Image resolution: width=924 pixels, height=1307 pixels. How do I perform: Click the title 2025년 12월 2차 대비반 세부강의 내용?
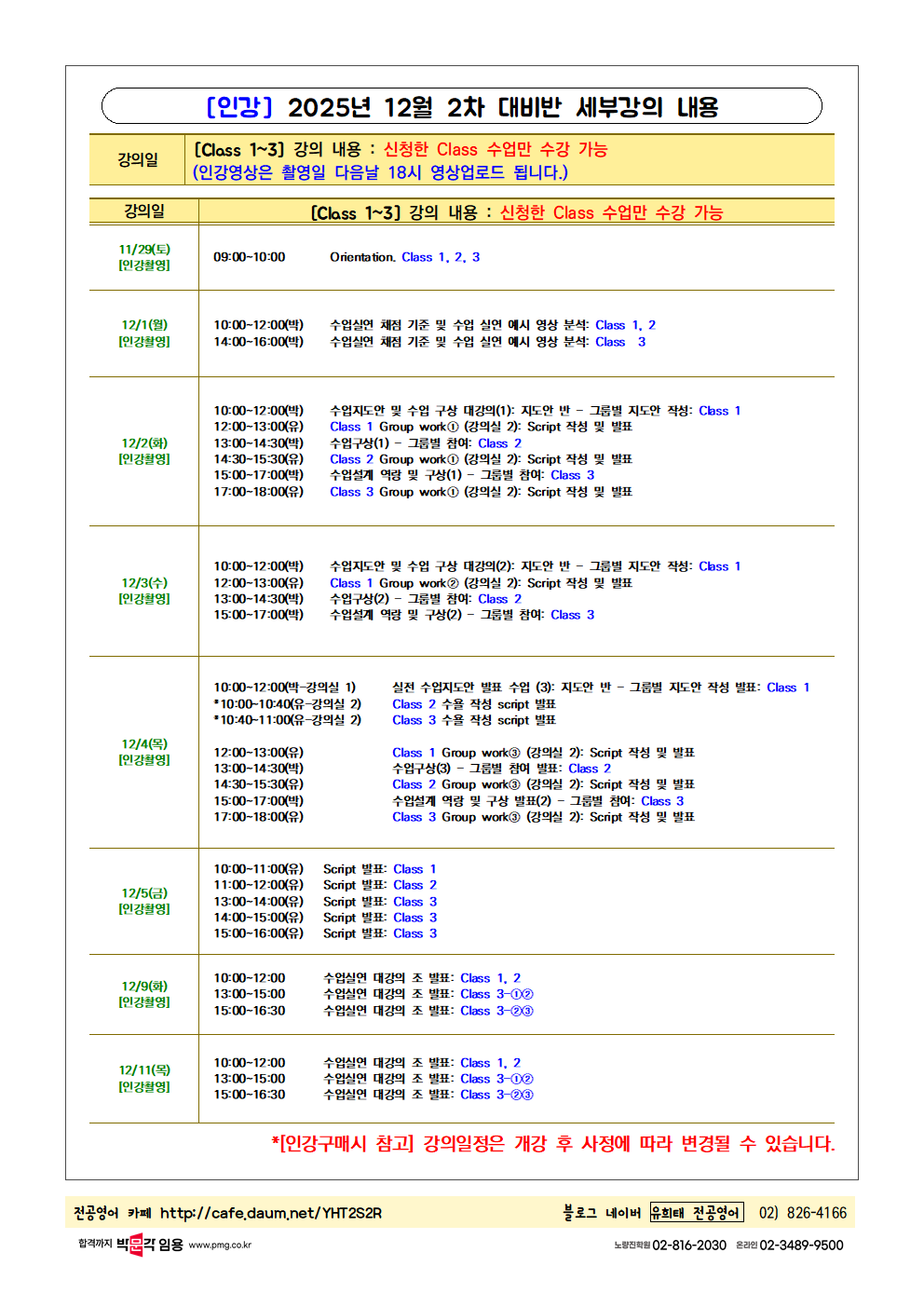tap(462, 107)
